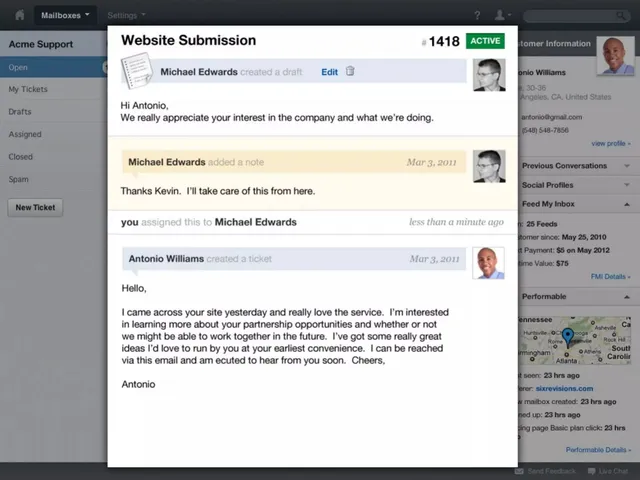Click the Send Feedback envelope icon

click(519, 471)
